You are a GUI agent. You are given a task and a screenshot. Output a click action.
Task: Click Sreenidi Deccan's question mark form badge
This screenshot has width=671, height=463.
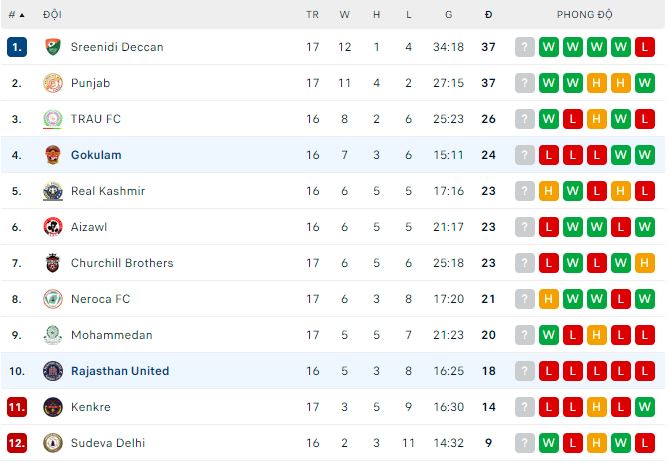click(525, 47)
